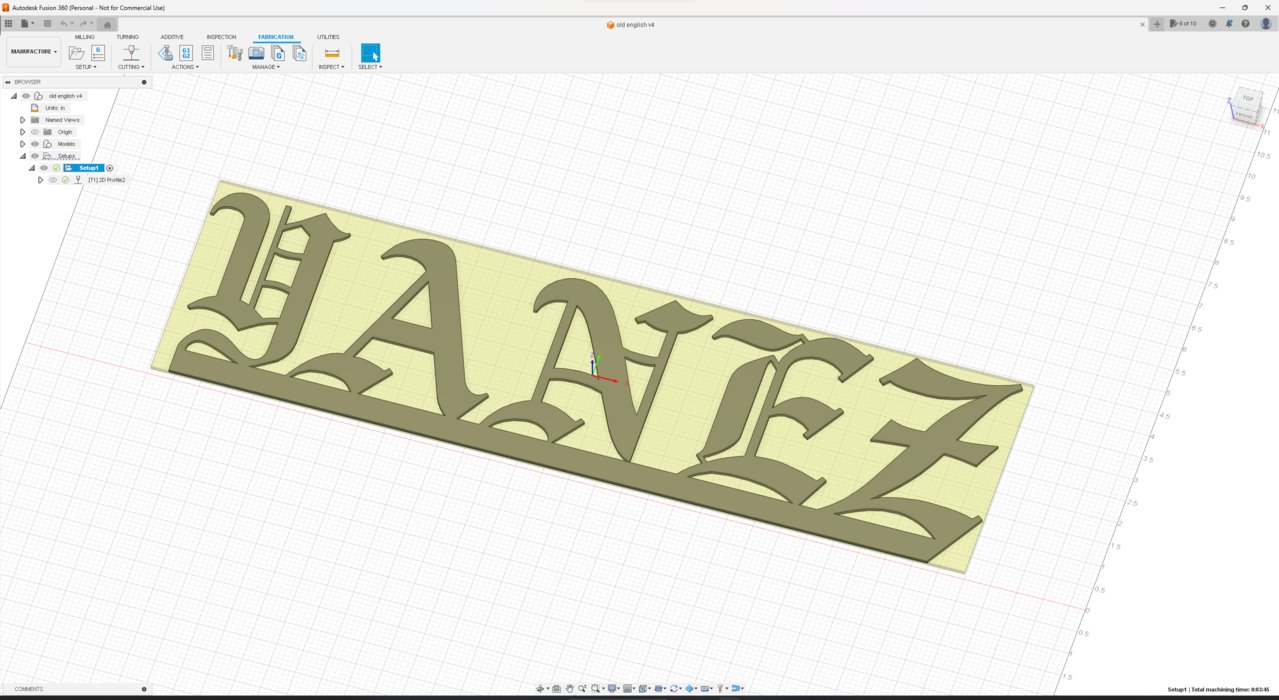Open a new design tab with plus
The height and width of the screenshot is (700, 1279).
point(1157,23)
